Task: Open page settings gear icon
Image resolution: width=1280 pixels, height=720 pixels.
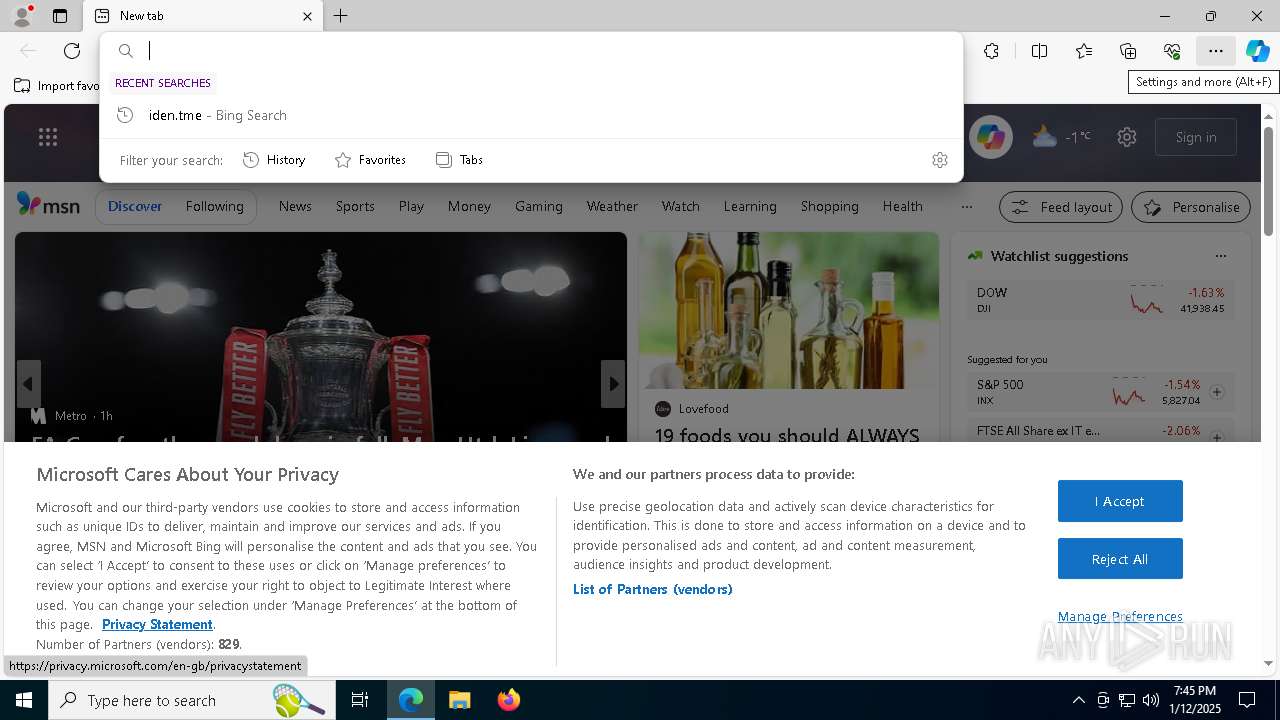Action: 1127,137
